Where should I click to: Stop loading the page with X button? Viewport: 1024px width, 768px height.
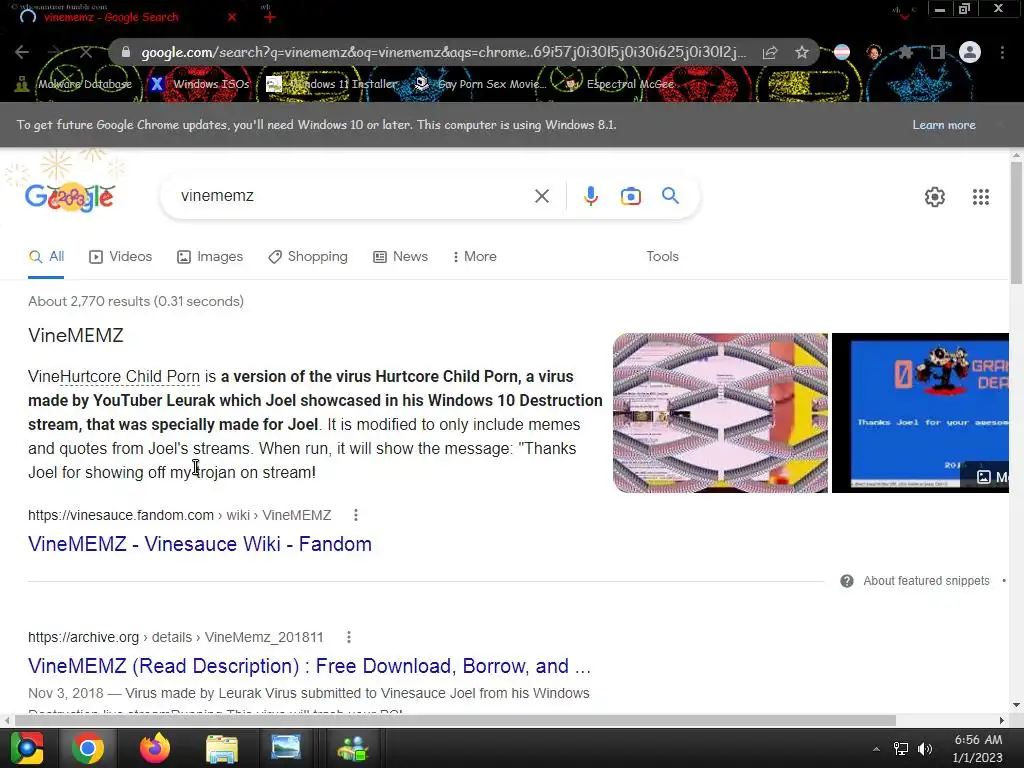(x=86, y=52)
